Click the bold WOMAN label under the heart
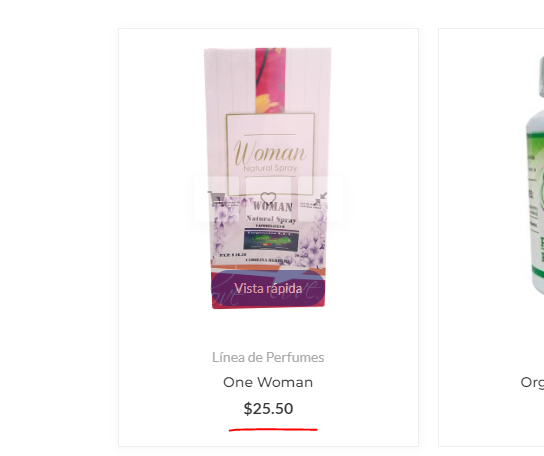Image resolution: width=544 pixels, height=456 pixels. pyautogui.click(x=272, y=206)
